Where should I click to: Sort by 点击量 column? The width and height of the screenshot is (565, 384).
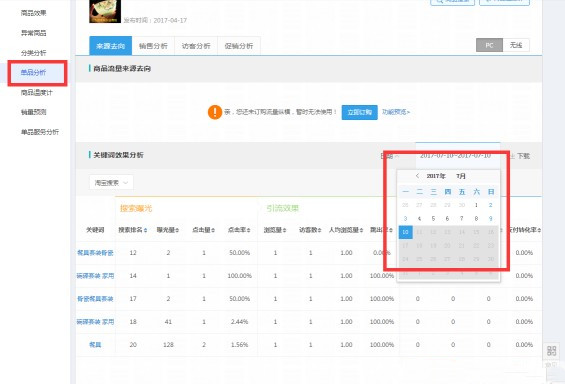pos(204,230)
